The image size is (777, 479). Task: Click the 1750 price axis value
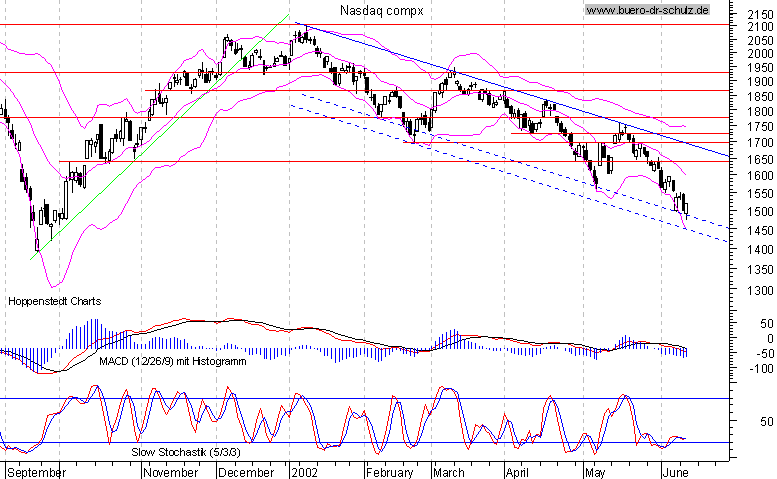[x=760, y=127]
